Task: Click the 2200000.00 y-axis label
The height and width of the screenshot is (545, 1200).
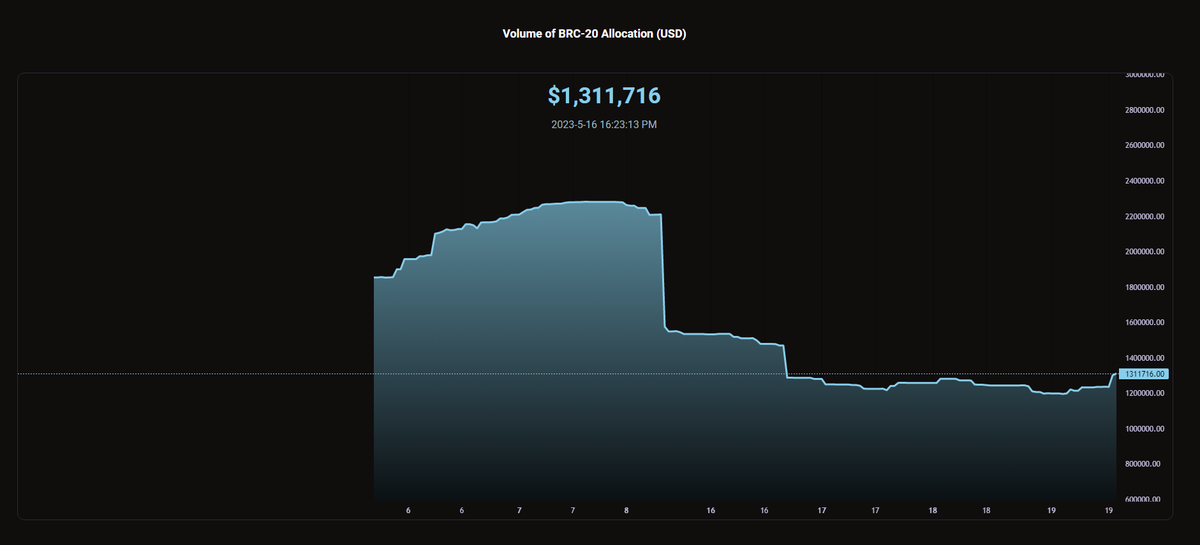Action: pos(1144,217)
